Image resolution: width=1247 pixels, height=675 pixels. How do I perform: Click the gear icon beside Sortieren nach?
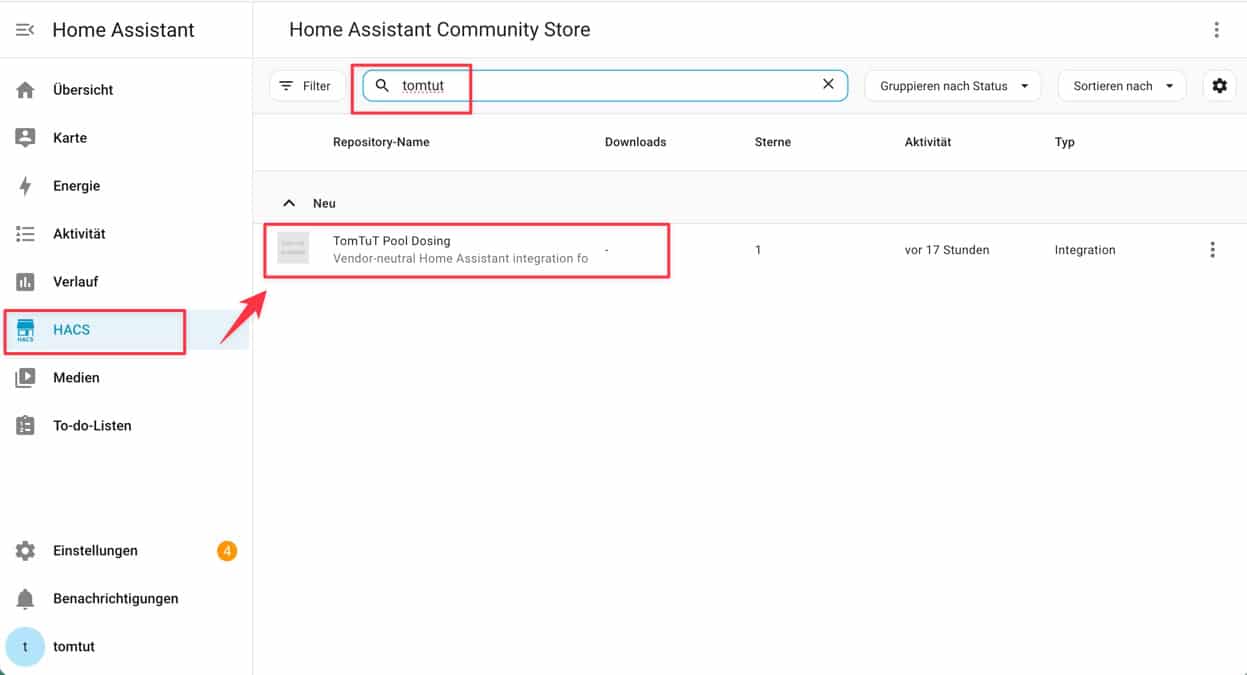click(1219, 86)
